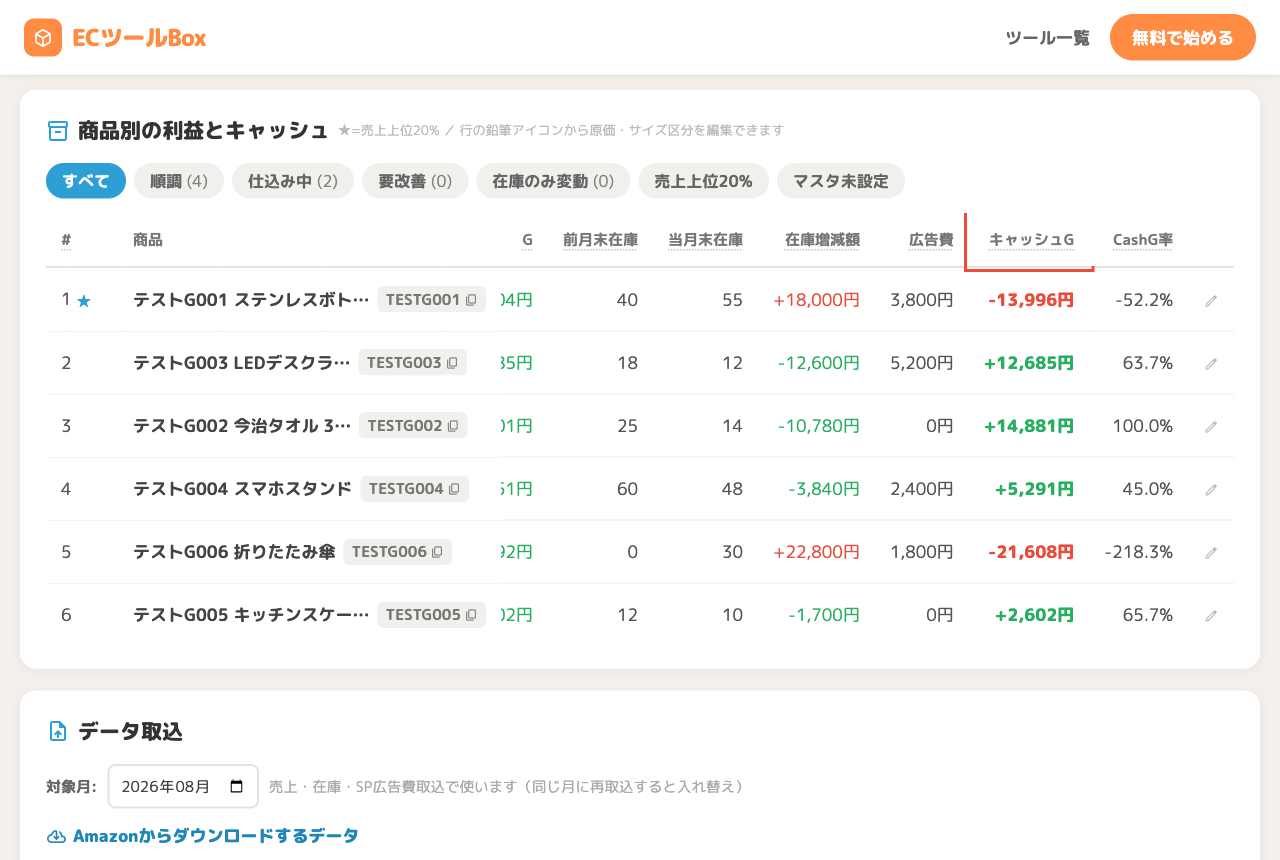The image size is (1280, 860).
Task: Click the 在庫増減額 column header
Action: point(822,240)
